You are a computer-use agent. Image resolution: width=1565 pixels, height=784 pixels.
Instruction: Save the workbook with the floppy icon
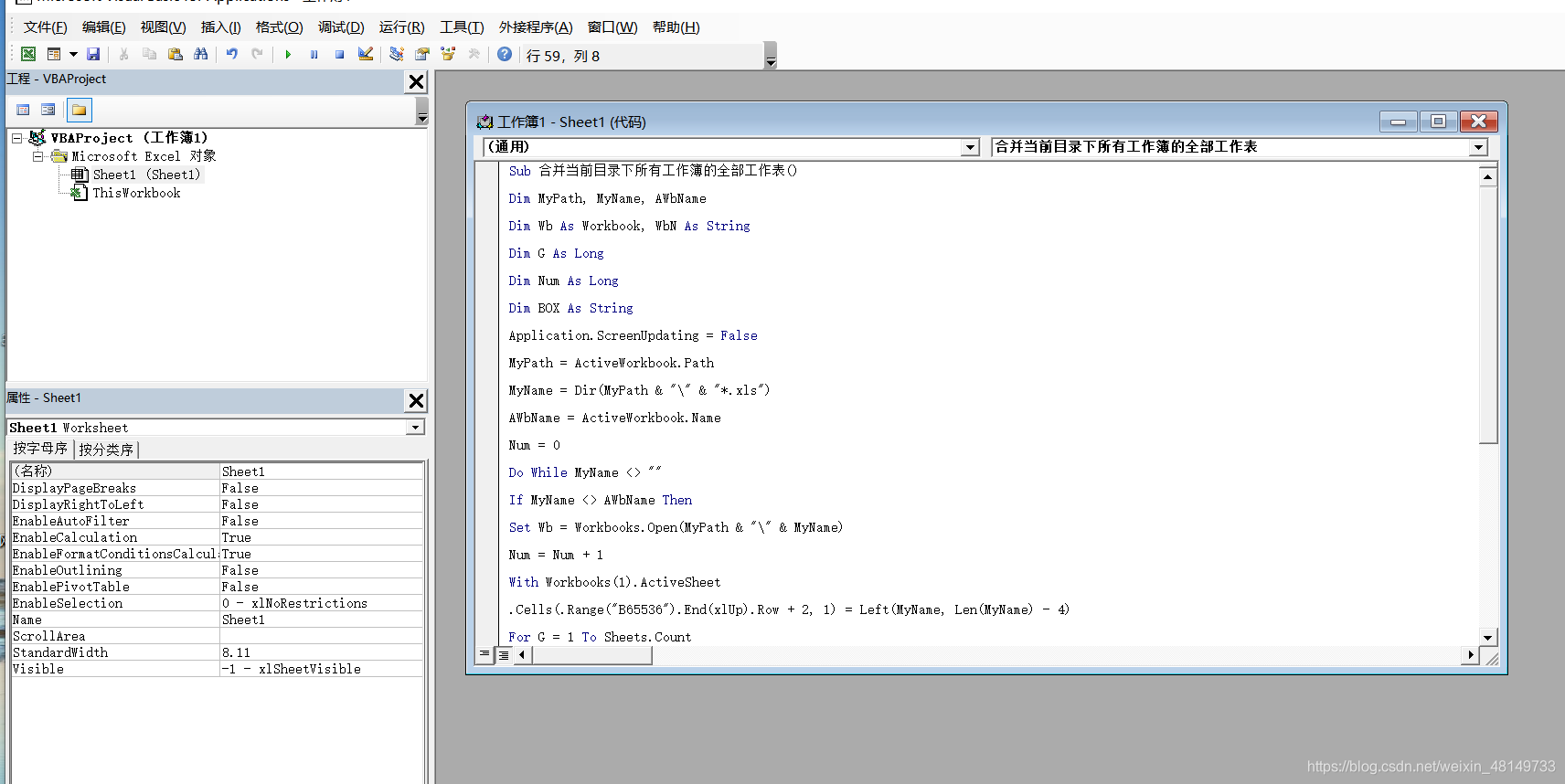coord(93,55)
